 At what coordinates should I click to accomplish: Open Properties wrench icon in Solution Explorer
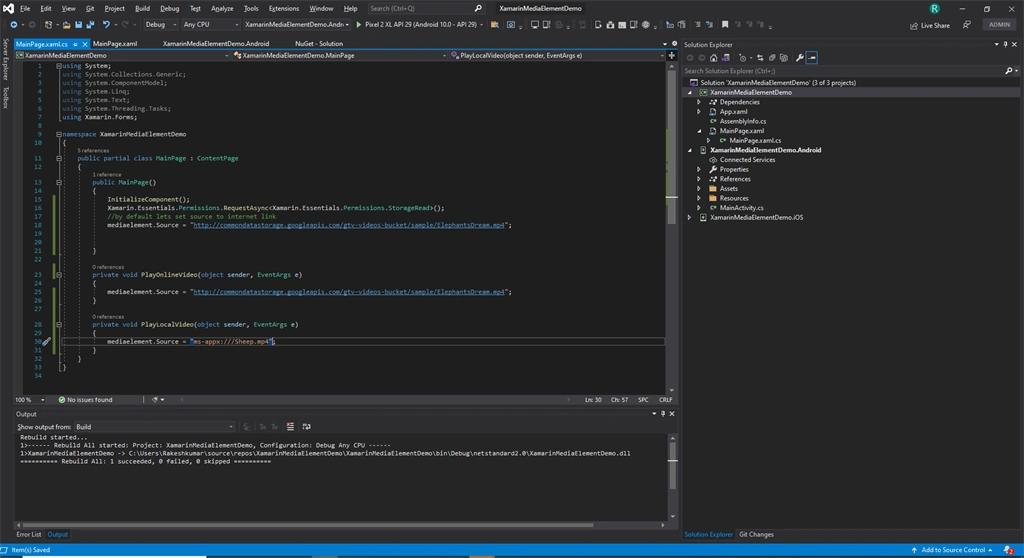(x=799, y=58)
